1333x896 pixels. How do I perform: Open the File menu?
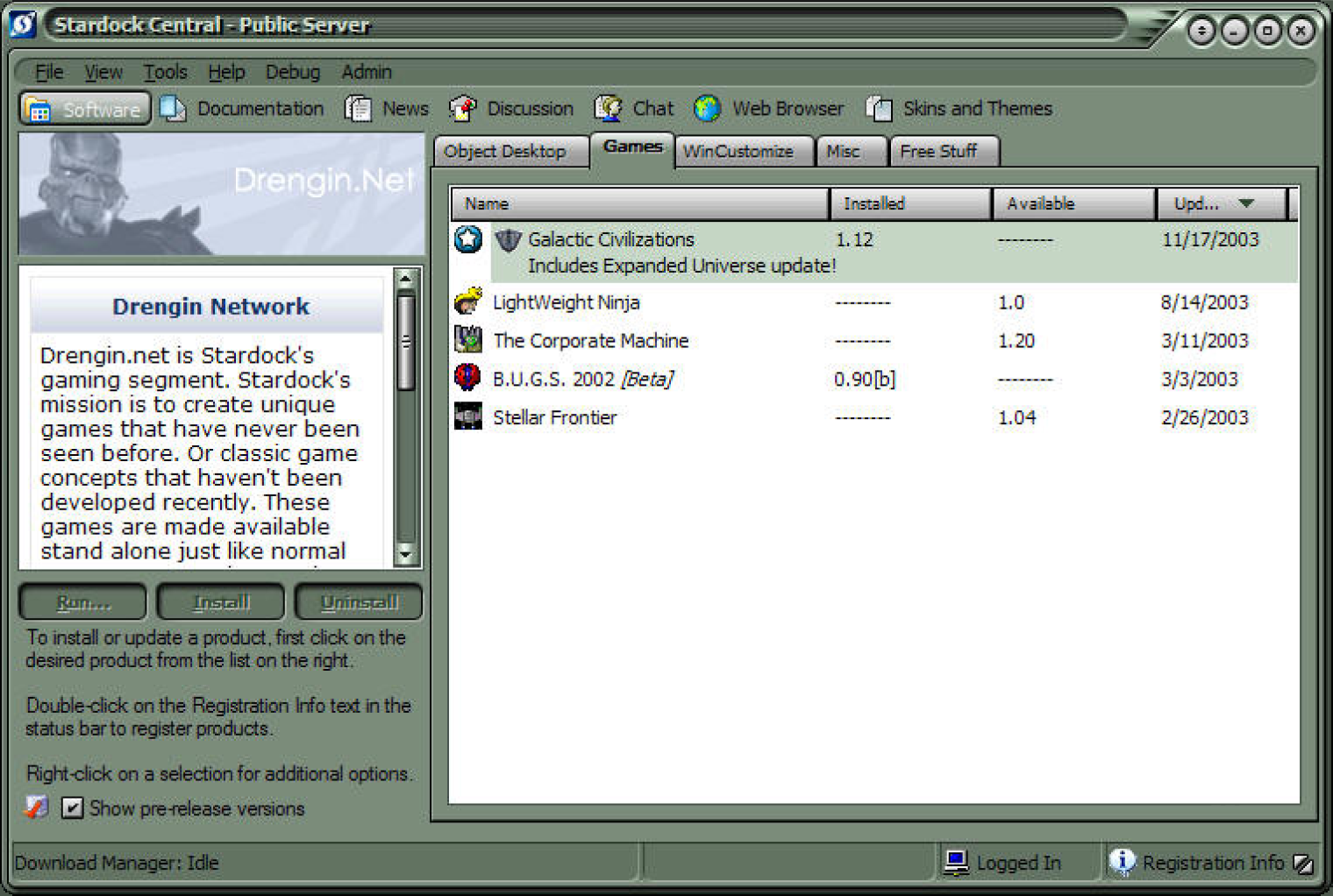coord(49,72)
